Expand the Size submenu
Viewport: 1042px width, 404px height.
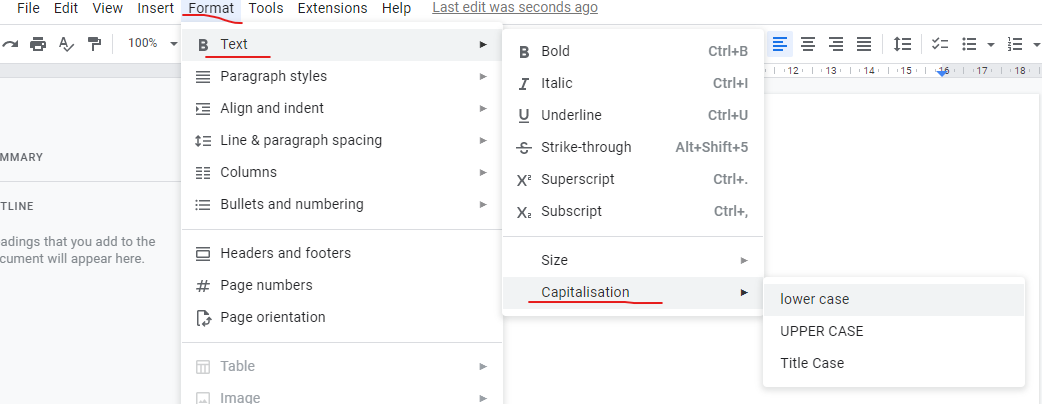[x=633, y=260]
